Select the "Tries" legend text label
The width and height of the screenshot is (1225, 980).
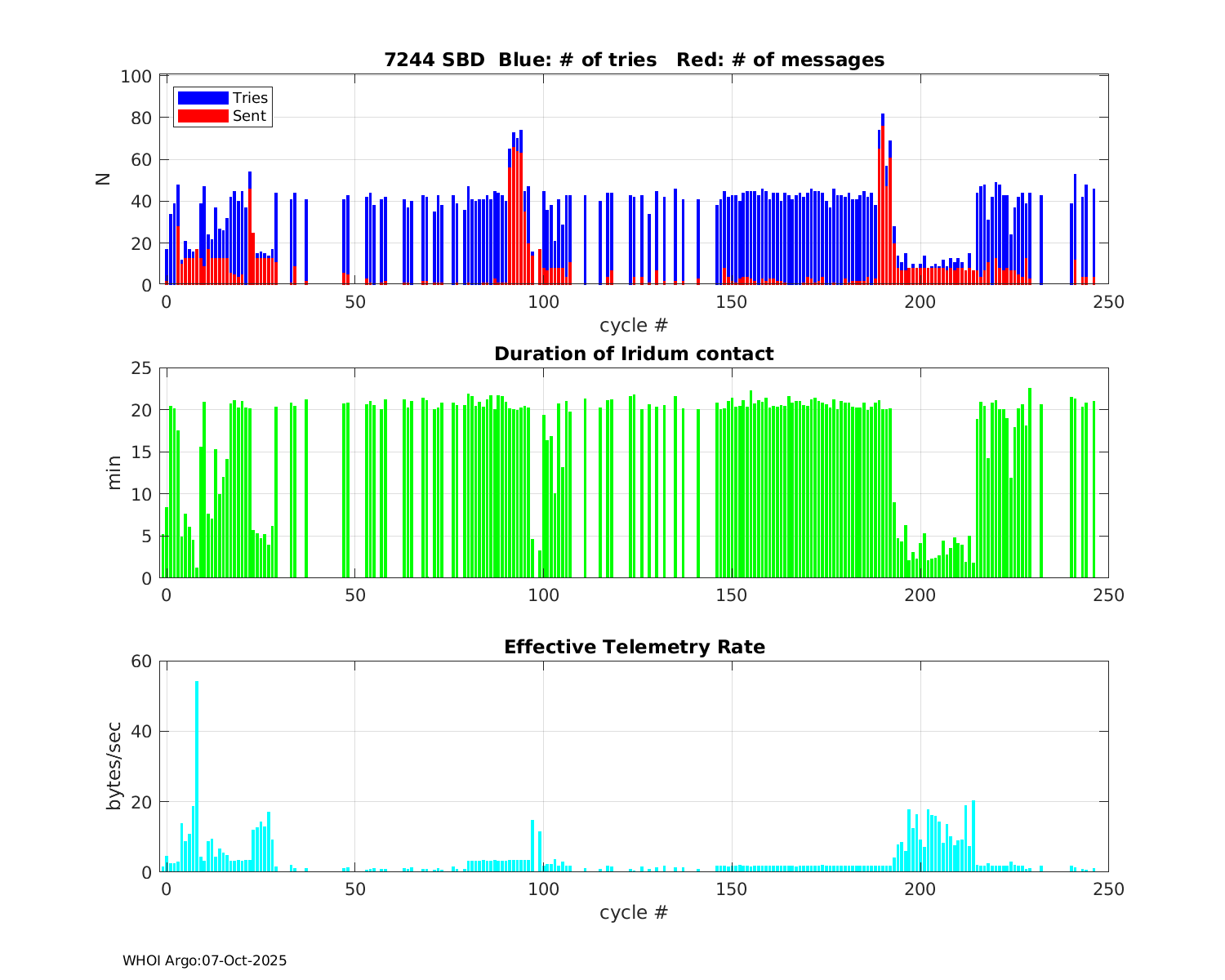250,98
